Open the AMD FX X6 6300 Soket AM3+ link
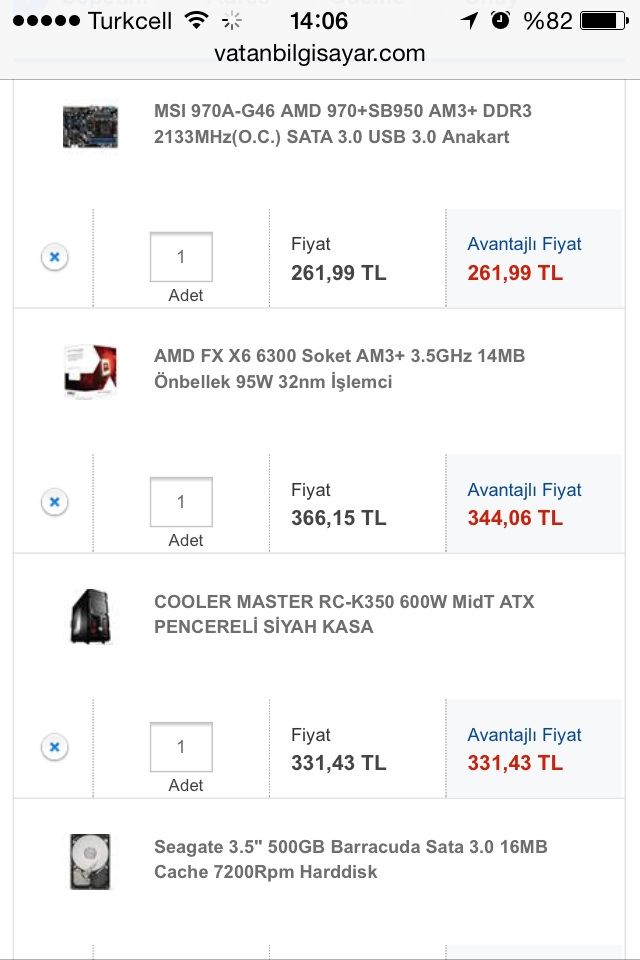This screenshot has height=960, width=640. click(x=339, y=369)
